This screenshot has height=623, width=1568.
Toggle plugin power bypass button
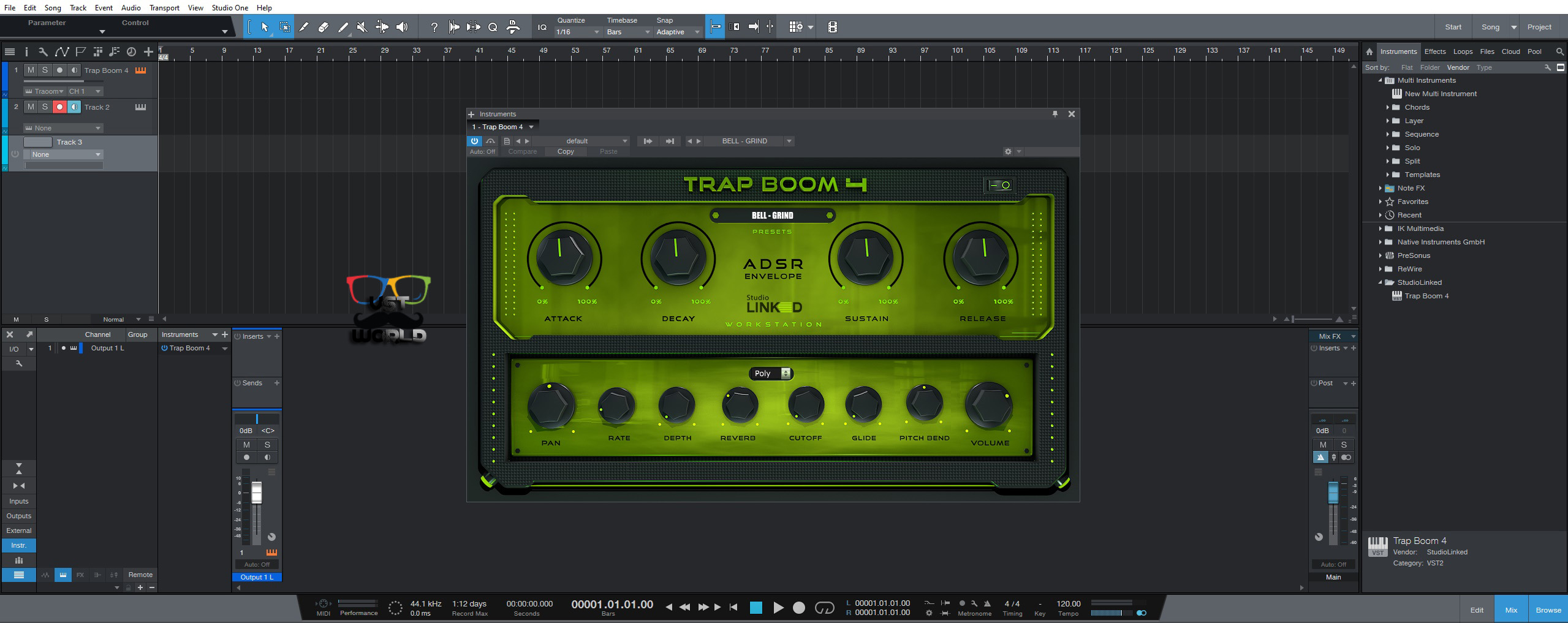tap(474, 141)
